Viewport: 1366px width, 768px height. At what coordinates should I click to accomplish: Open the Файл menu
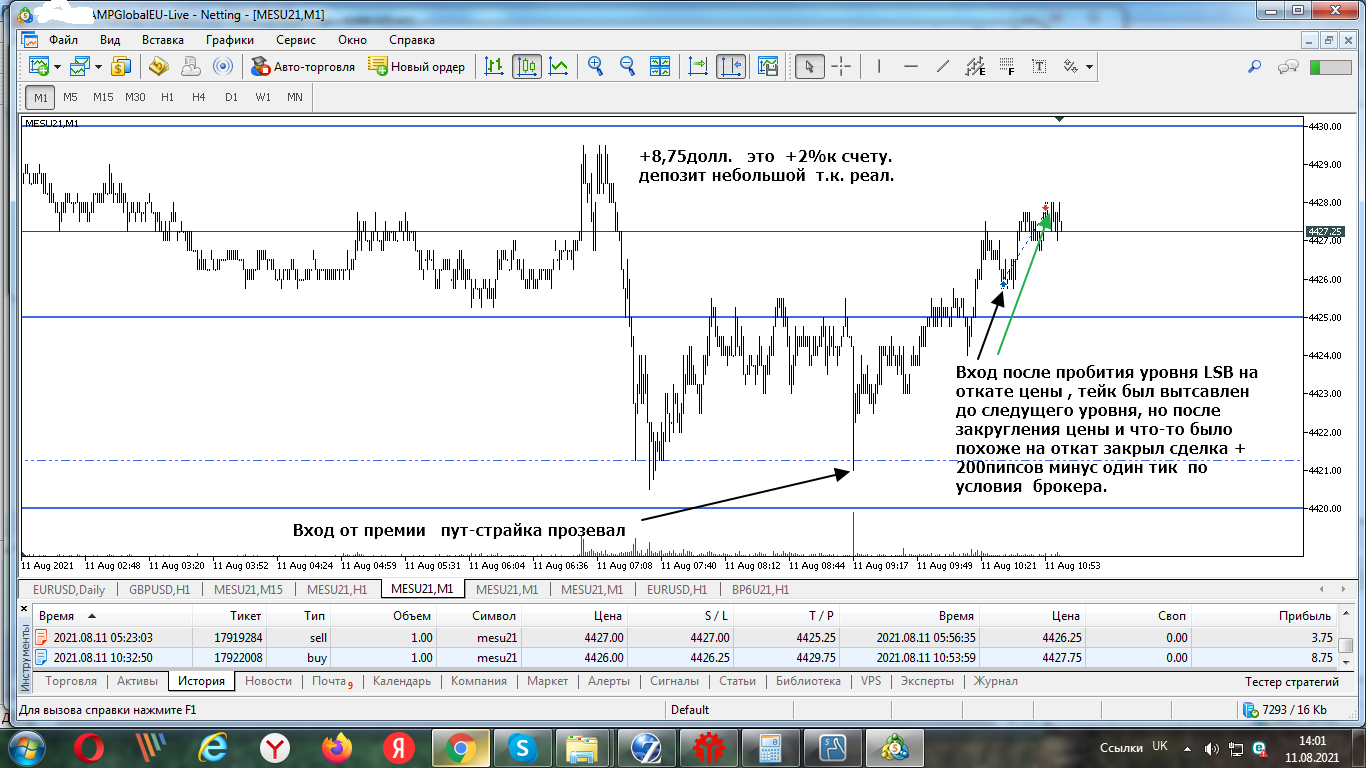[x=64, y=40]
